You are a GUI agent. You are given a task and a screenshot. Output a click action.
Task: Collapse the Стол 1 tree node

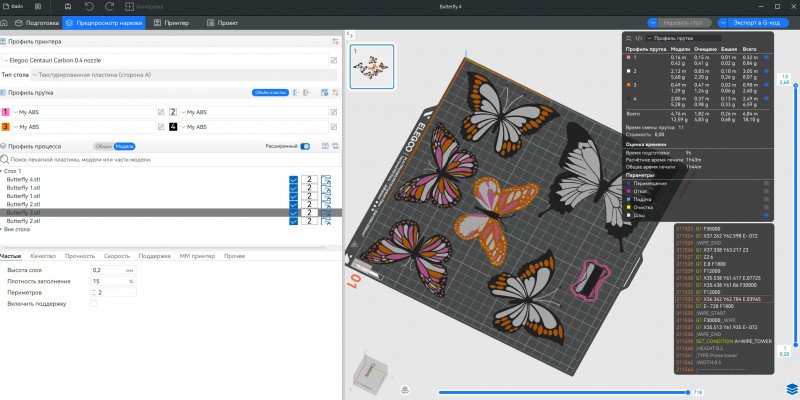click(4, 171)
